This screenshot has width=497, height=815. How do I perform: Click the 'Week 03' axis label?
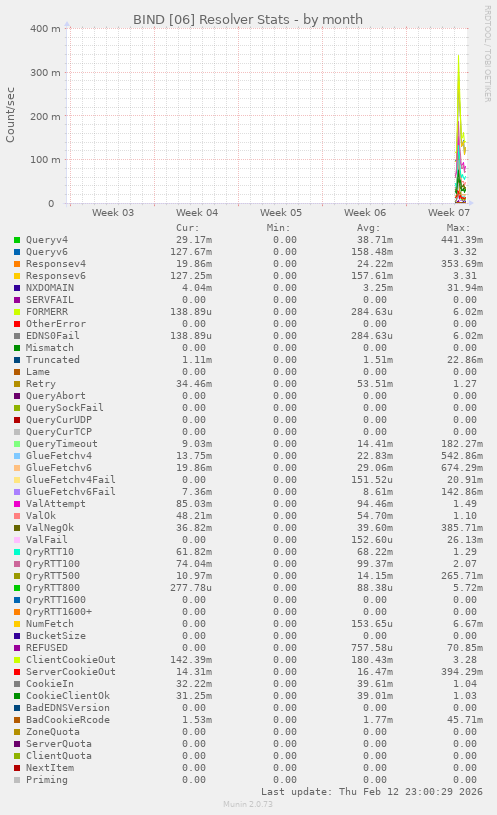point(113,213)
